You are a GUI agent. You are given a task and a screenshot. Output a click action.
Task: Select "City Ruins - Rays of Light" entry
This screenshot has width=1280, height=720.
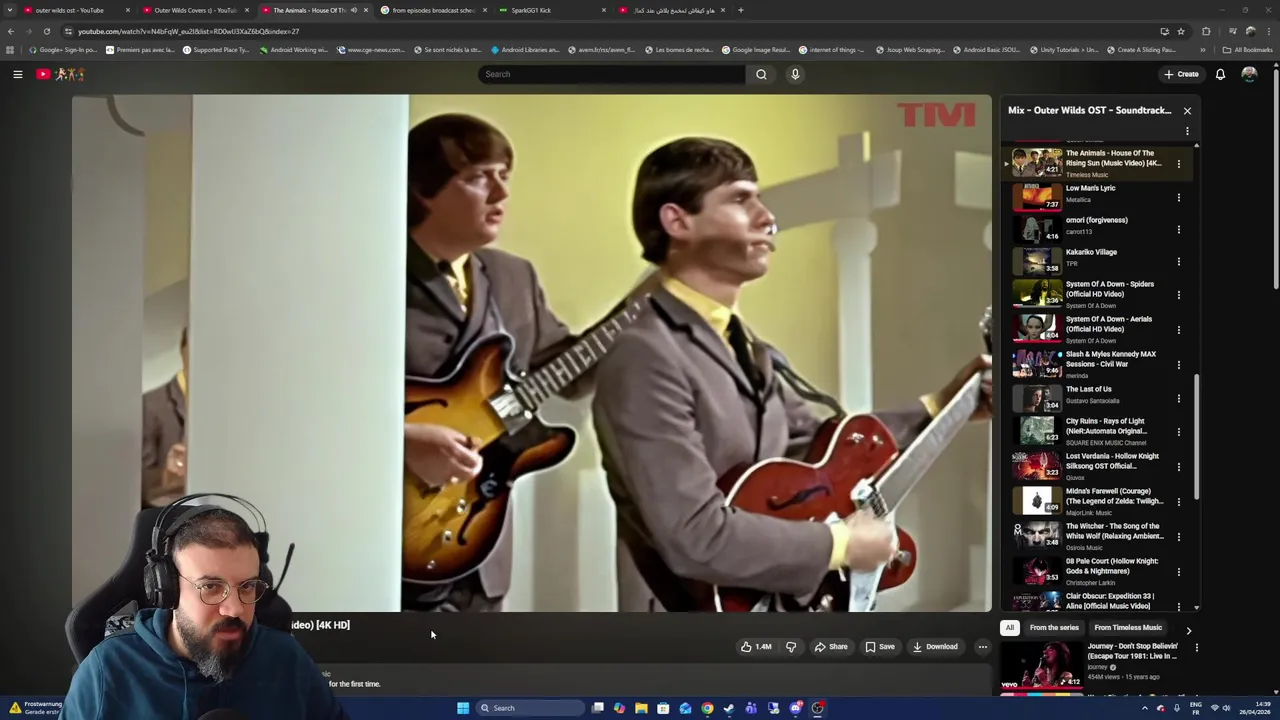(1105, 426)
